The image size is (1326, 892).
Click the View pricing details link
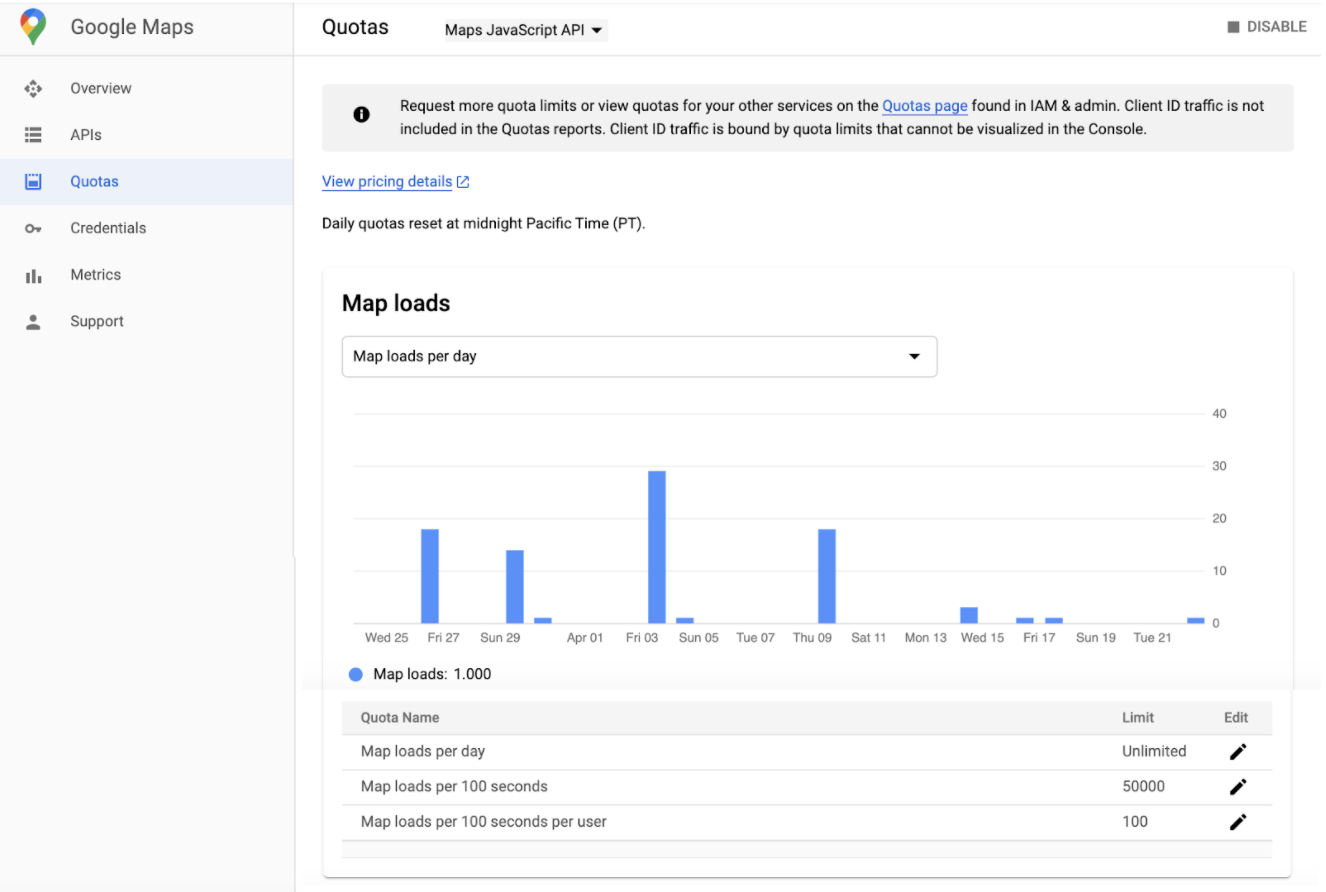[386, 181]
